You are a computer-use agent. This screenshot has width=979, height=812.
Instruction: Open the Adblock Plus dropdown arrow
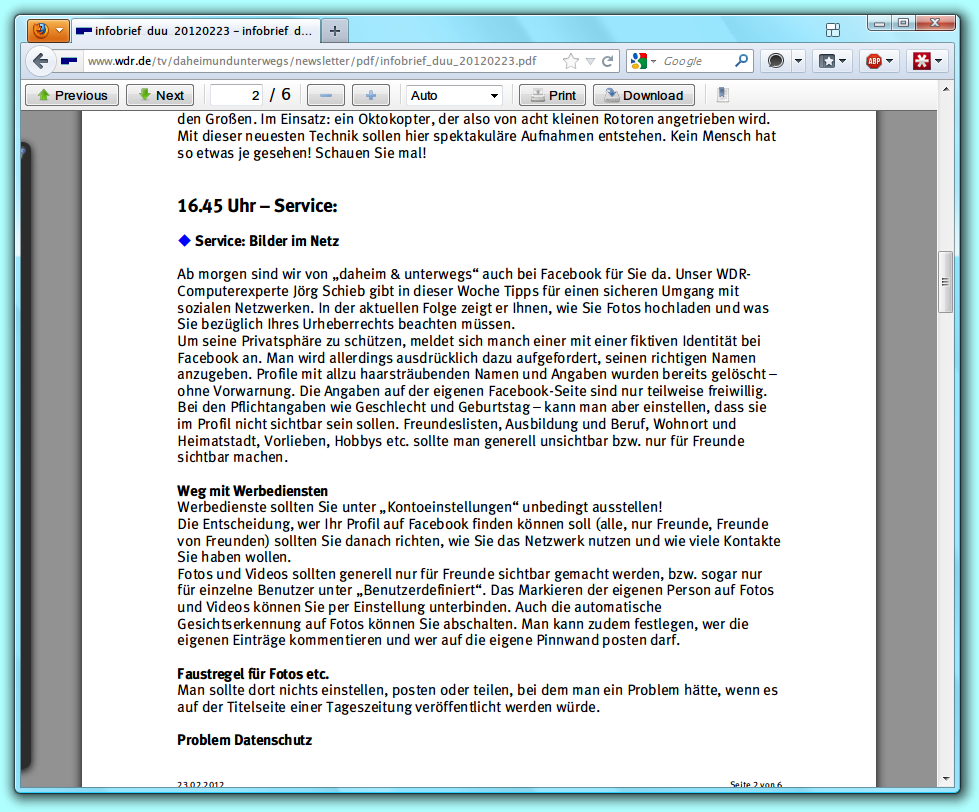890,61
